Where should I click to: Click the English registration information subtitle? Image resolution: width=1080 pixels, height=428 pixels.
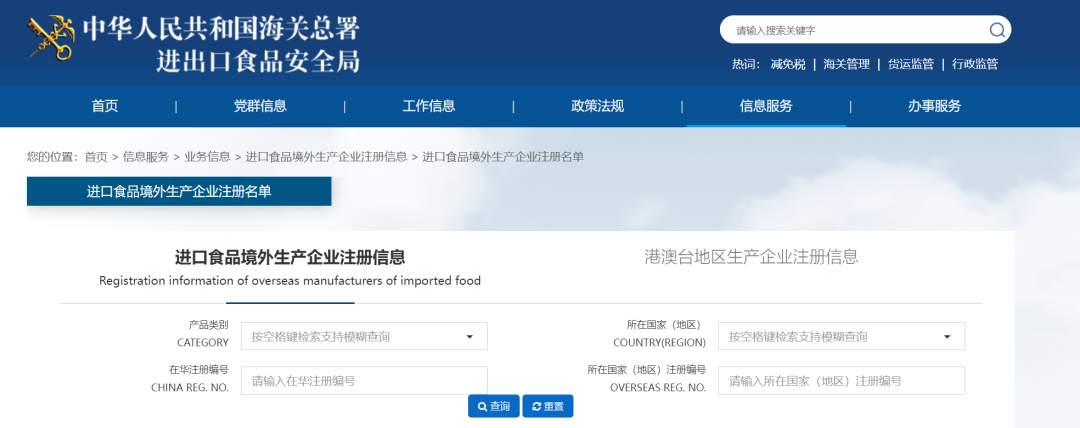[290, 281]
